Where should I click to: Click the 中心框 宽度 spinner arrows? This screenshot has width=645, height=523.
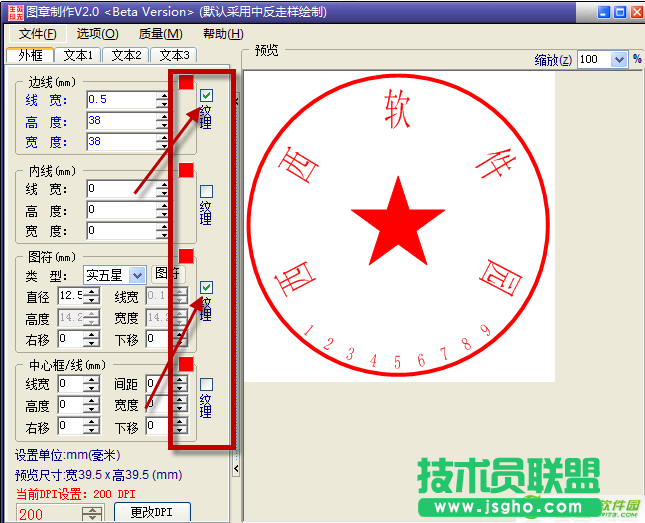[x=180, y=405]
